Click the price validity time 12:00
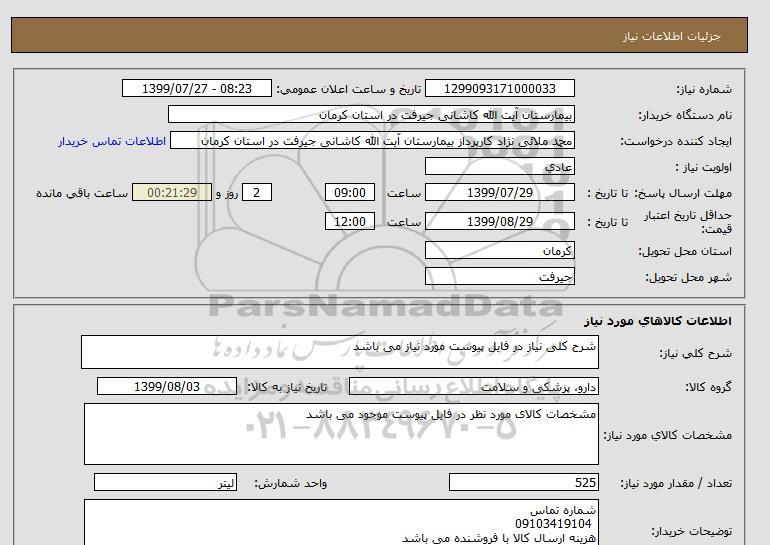 tap(350, 221)
